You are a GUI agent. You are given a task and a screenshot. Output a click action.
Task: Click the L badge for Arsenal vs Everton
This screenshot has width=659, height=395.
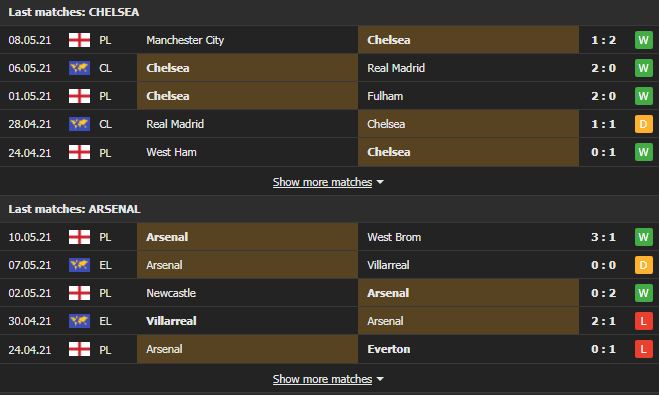(x=643, y=349)
